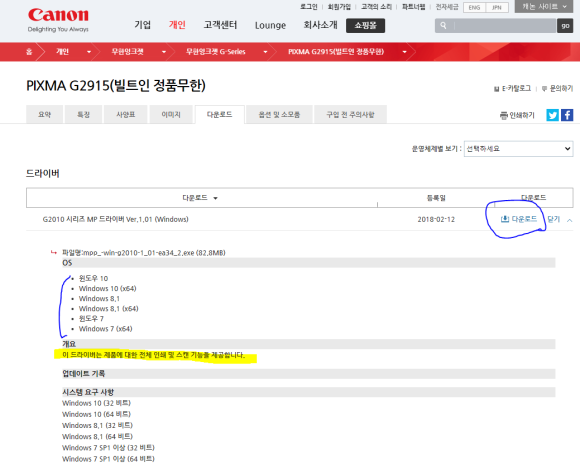Open the 개인 main menu

coord(177,25)
